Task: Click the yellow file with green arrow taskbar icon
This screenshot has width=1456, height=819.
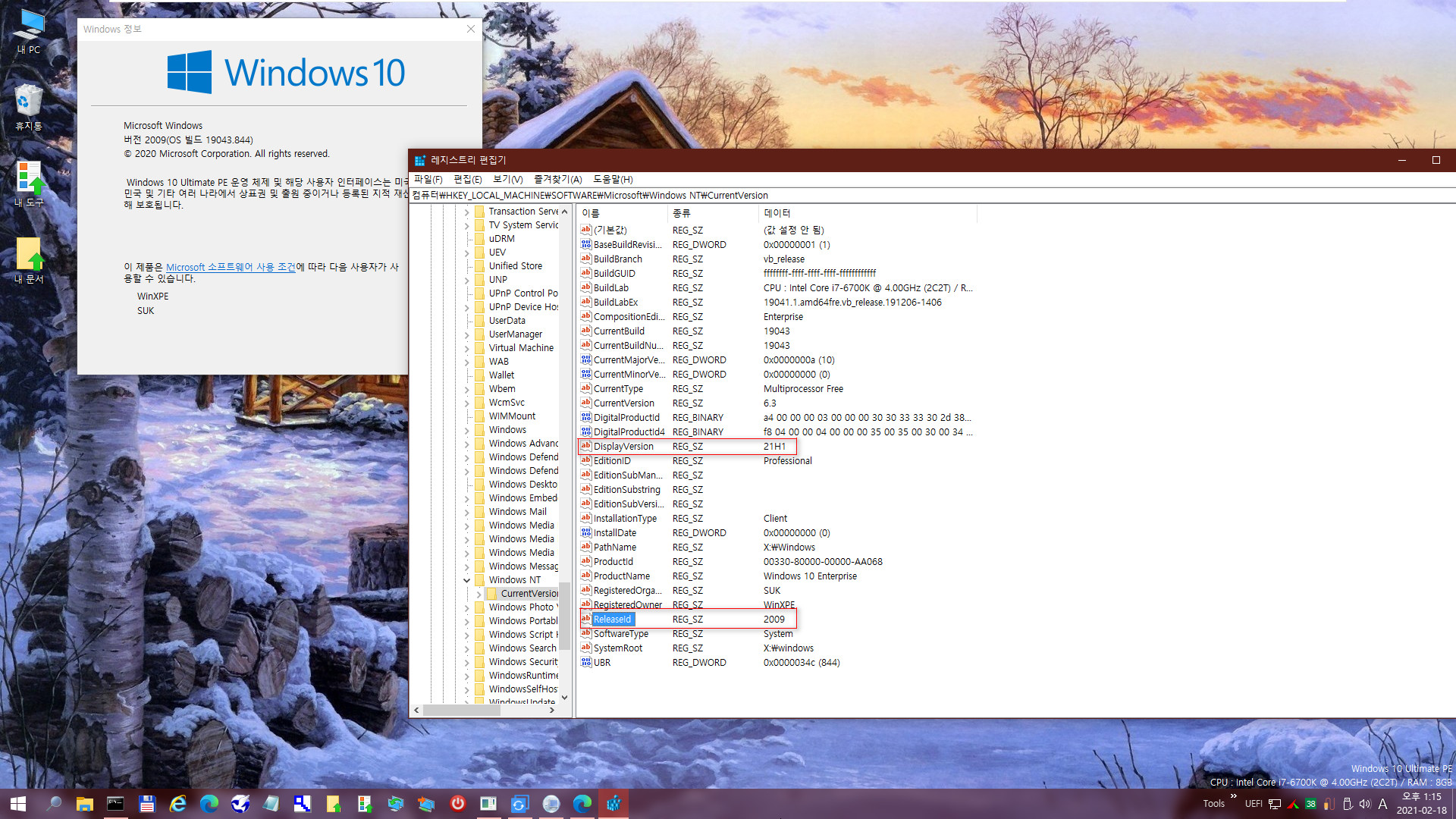Action: click(x=334, y=804)
